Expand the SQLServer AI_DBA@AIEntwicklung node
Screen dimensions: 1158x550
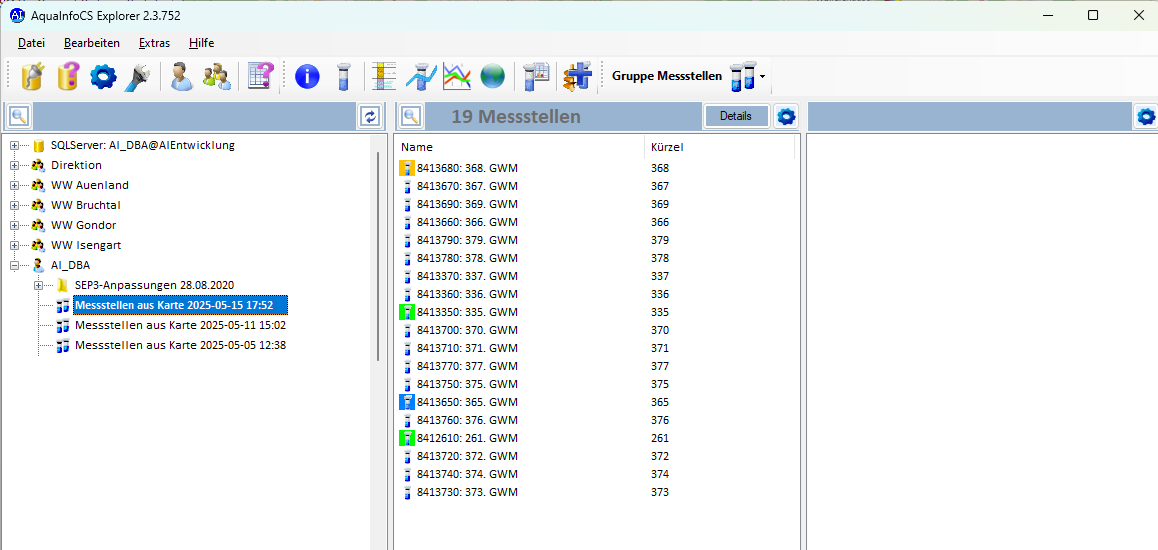point(14,145)
